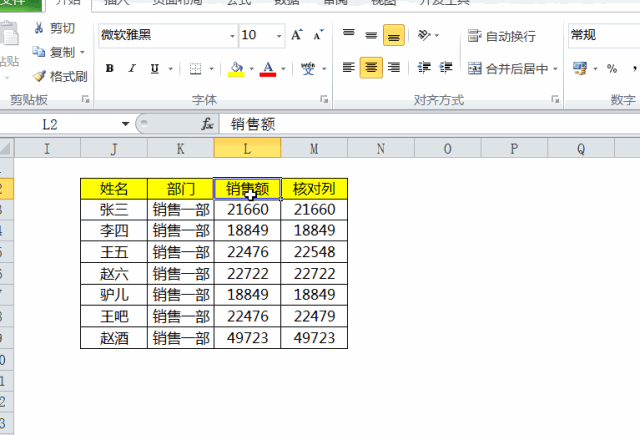Toggle Italic formatting
640x435 pixels.
[132, 68]
